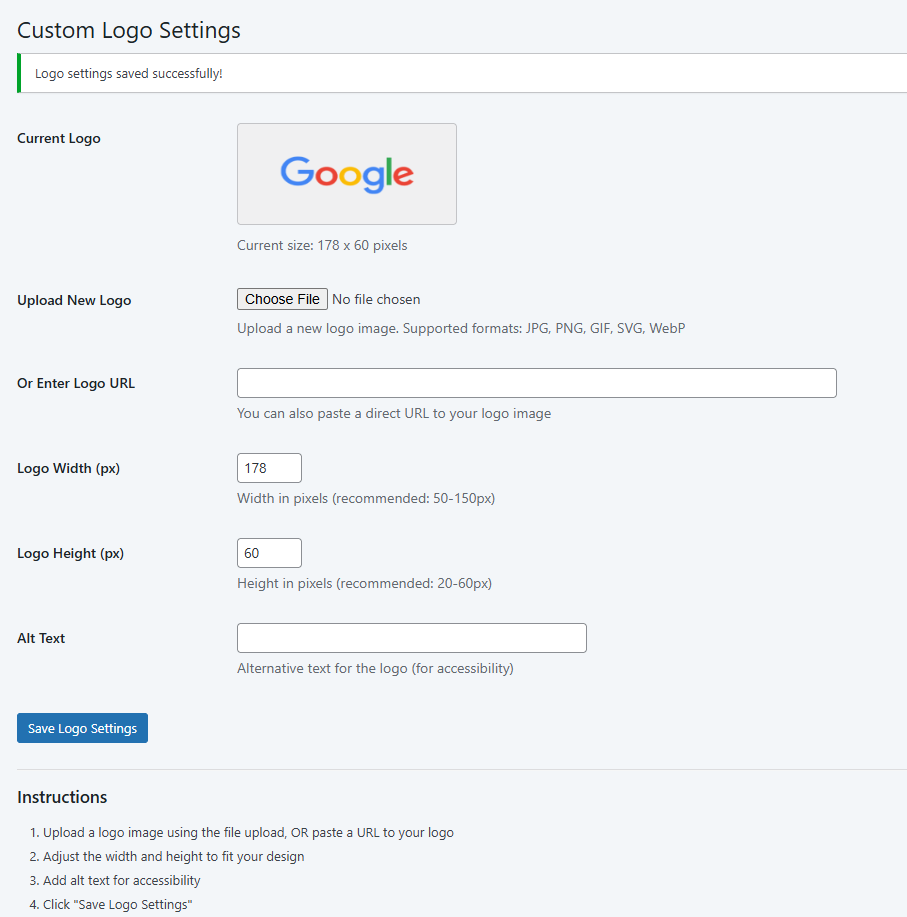Image resolution: width=907 pixels, height=917 pixels.
Task: Focus the Or Enter Logo URL field
Action: pyautogui.click(x=536, y=383)
